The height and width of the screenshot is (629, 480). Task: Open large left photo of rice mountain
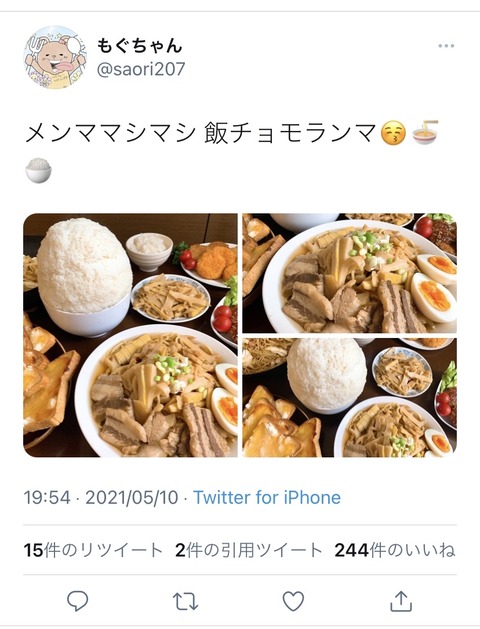[x=130, y=335]
